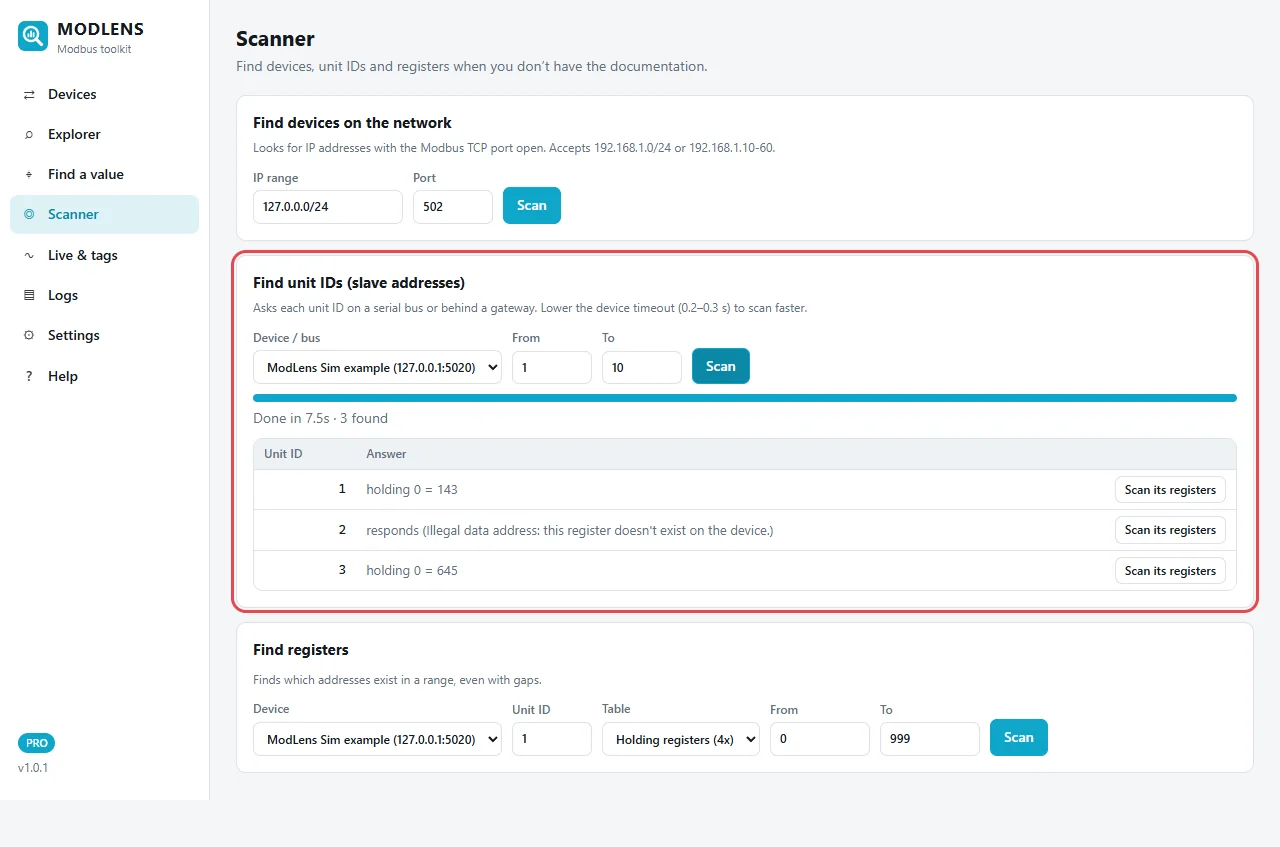Click the Find a value icon

pos(29,174)
